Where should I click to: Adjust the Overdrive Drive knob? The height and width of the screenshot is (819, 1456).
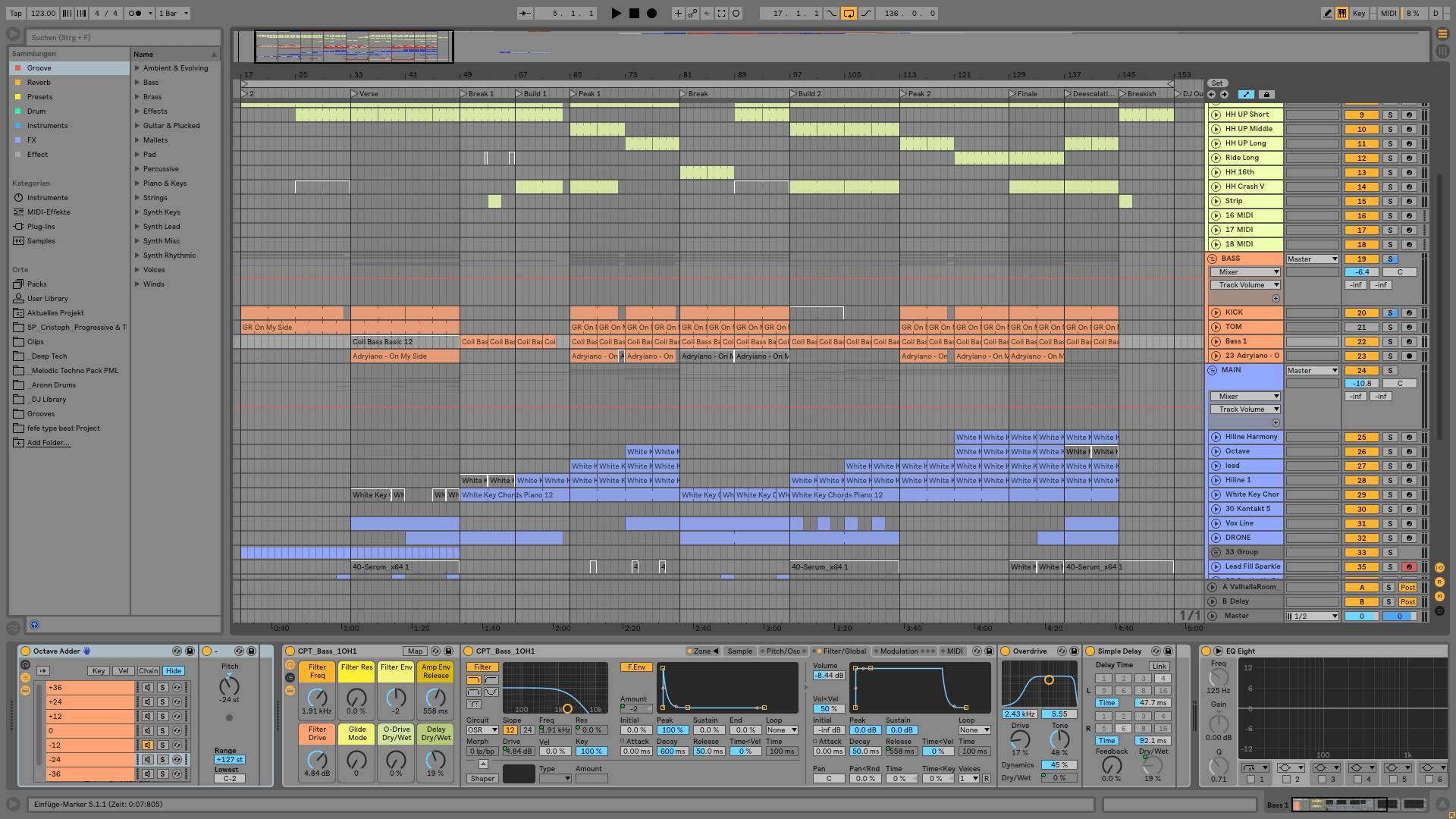click(1020, 740)
